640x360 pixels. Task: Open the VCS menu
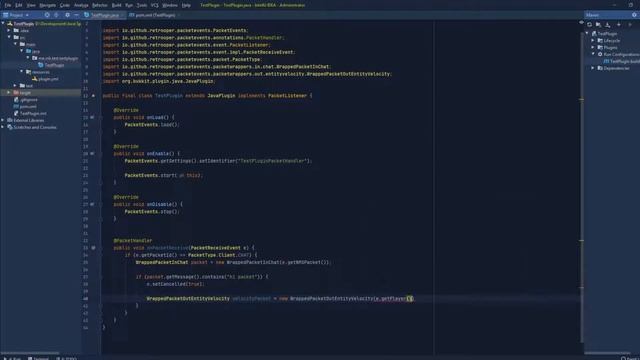click(x=155, y=5)
